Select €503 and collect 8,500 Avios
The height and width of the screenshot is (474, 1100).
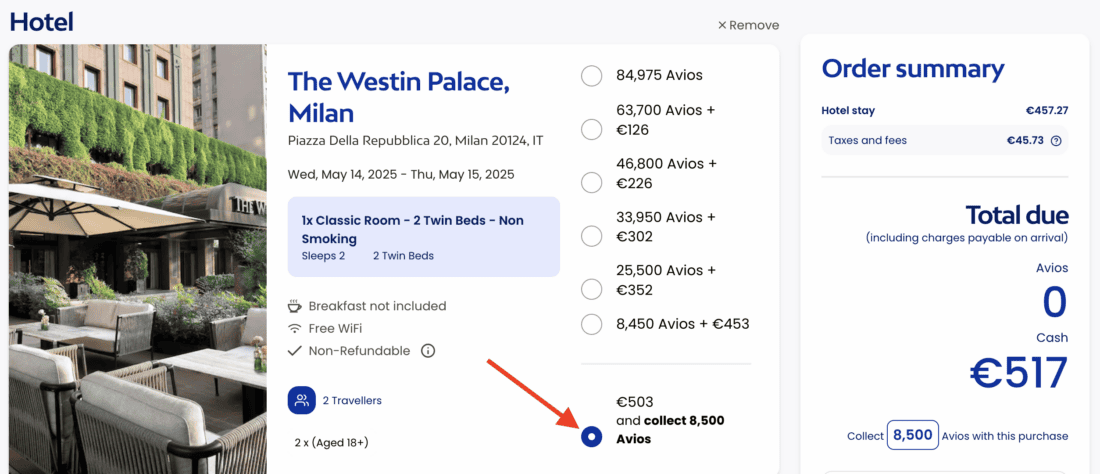(x=591, y=437)
